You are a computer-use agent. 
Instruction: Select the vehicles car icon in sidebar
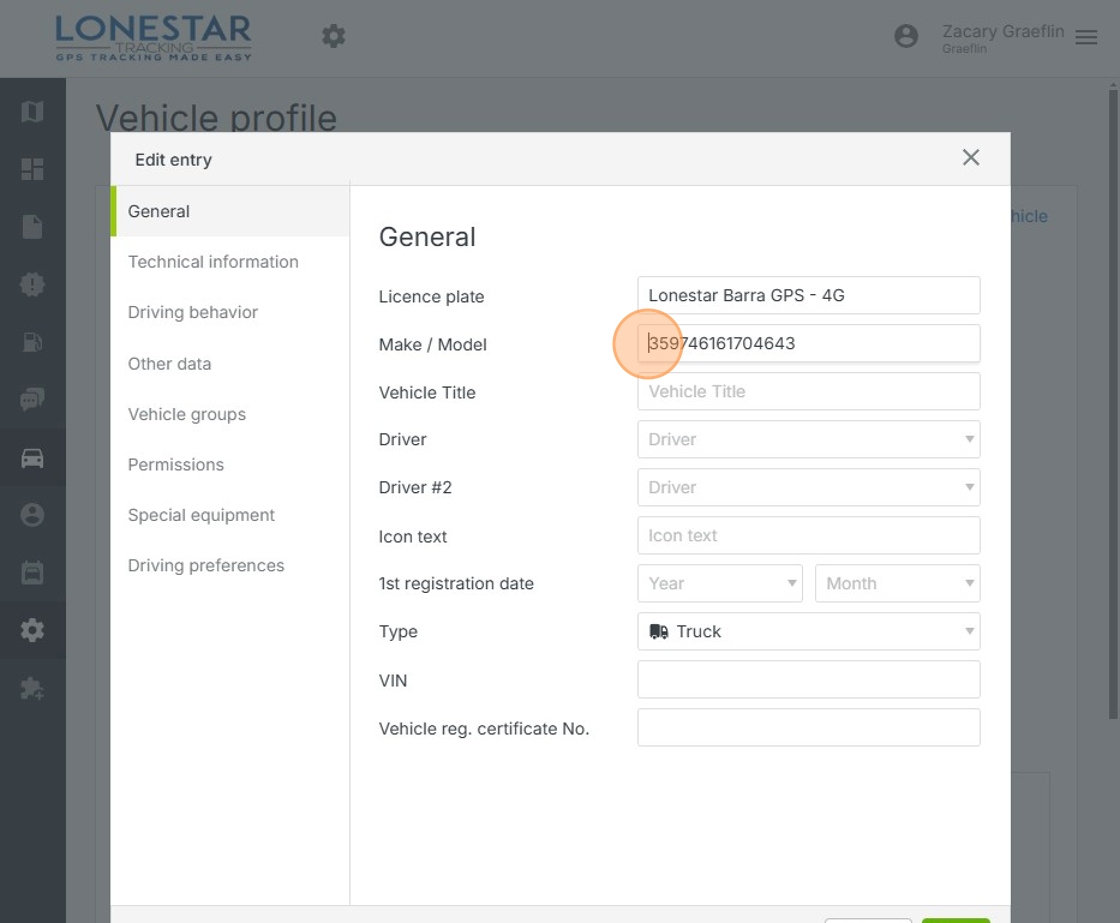[x=32, y=458]
